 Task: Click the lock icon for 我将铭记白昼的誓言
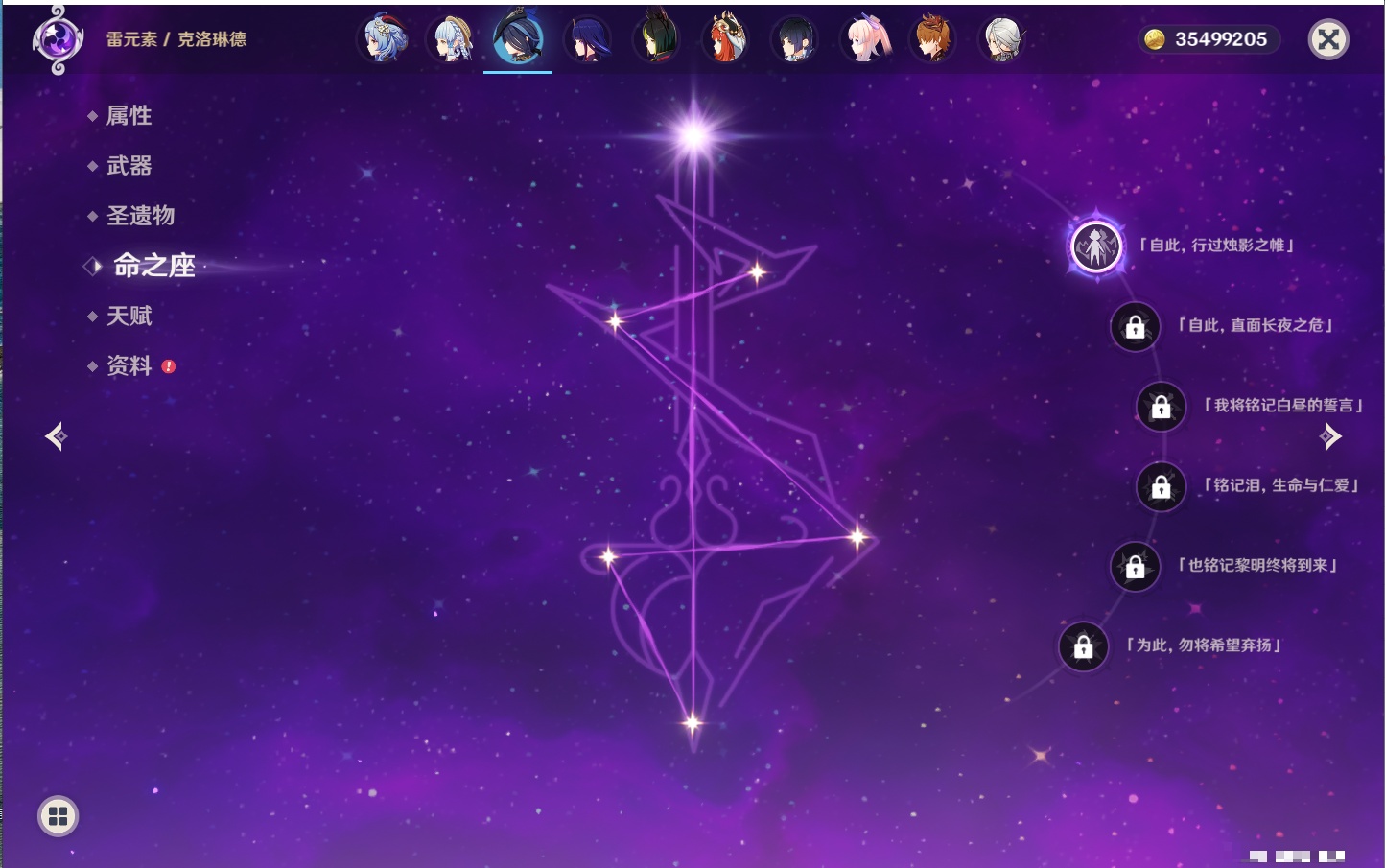(x=1162, y=407)
